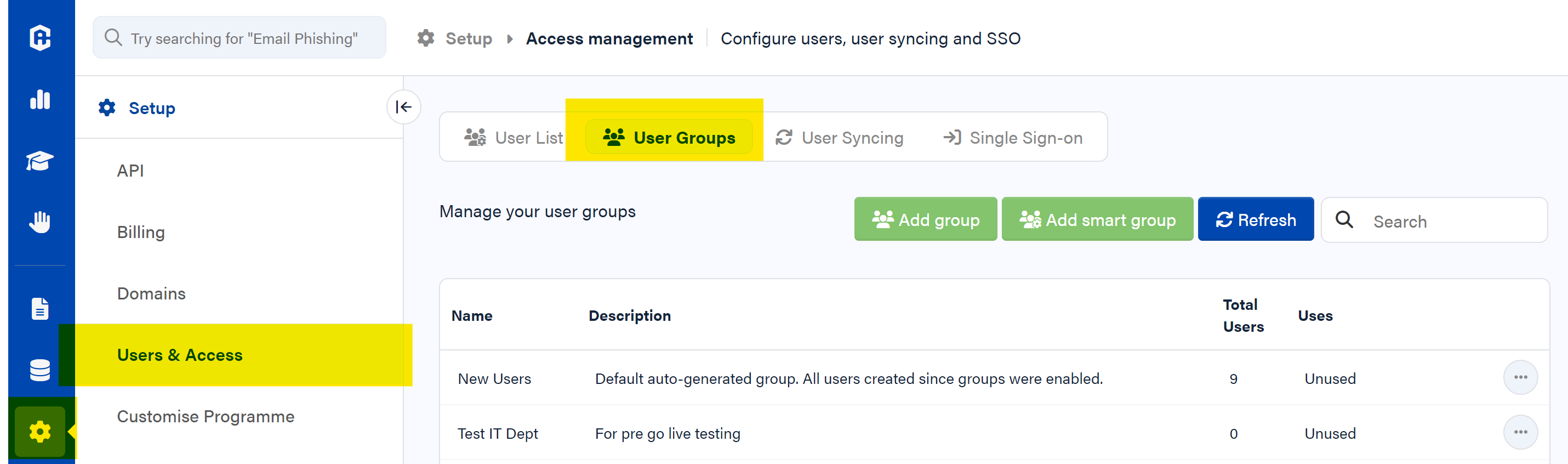
Task: Open the graduation cap training icon
Action: tap(40, 161)
